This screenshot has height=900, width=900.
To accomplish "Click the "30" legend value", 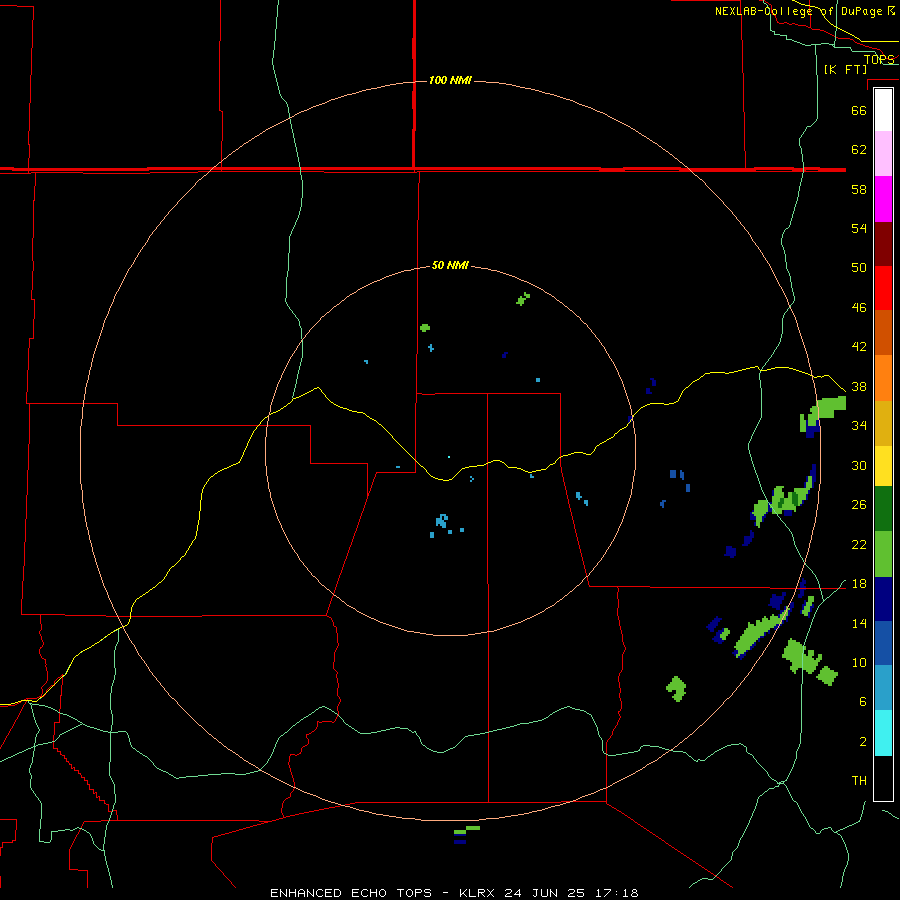I will (859, 465).
